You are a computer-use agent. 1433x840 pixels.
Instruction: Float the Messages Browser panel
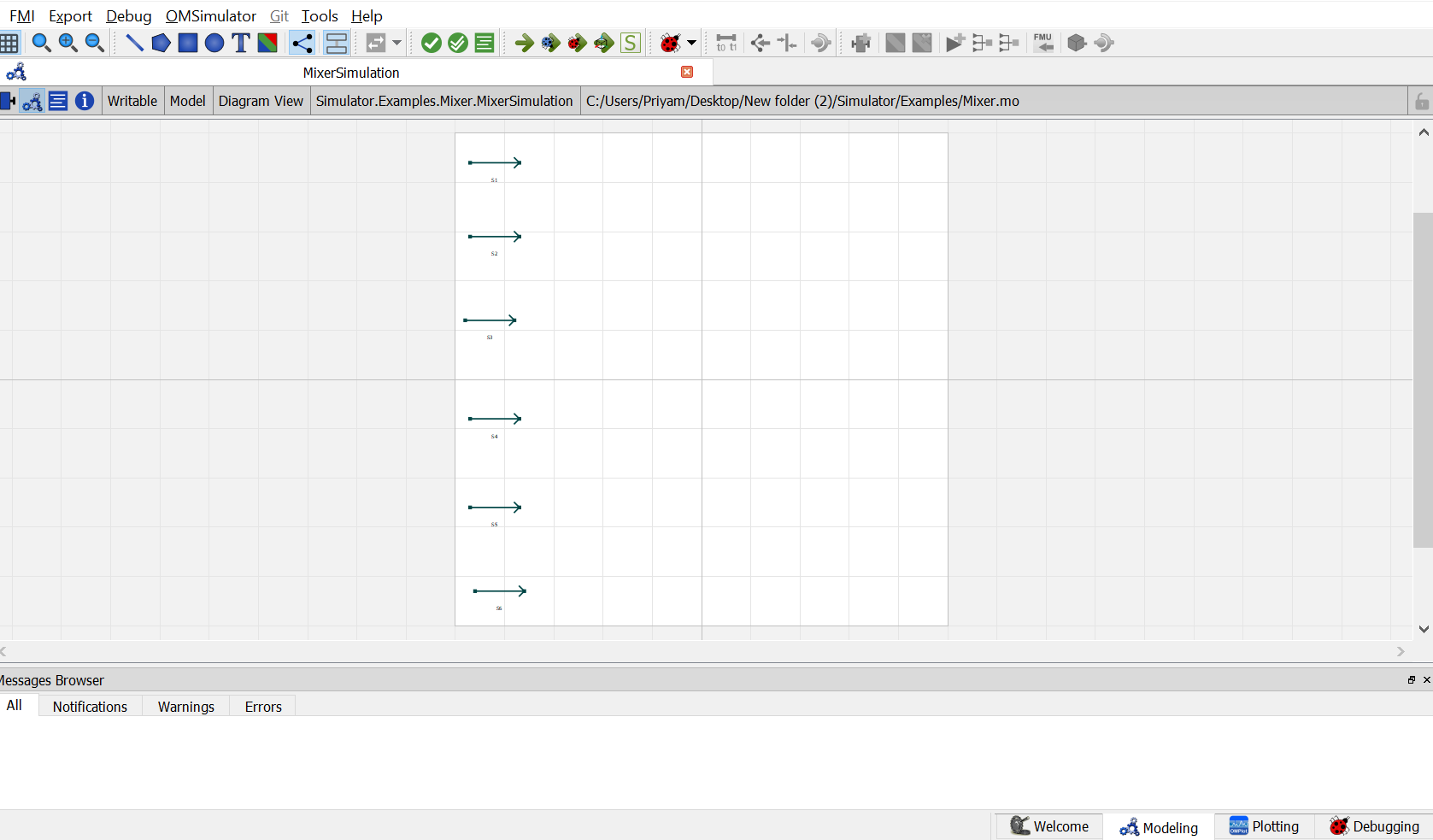(x=1412, y=679)
